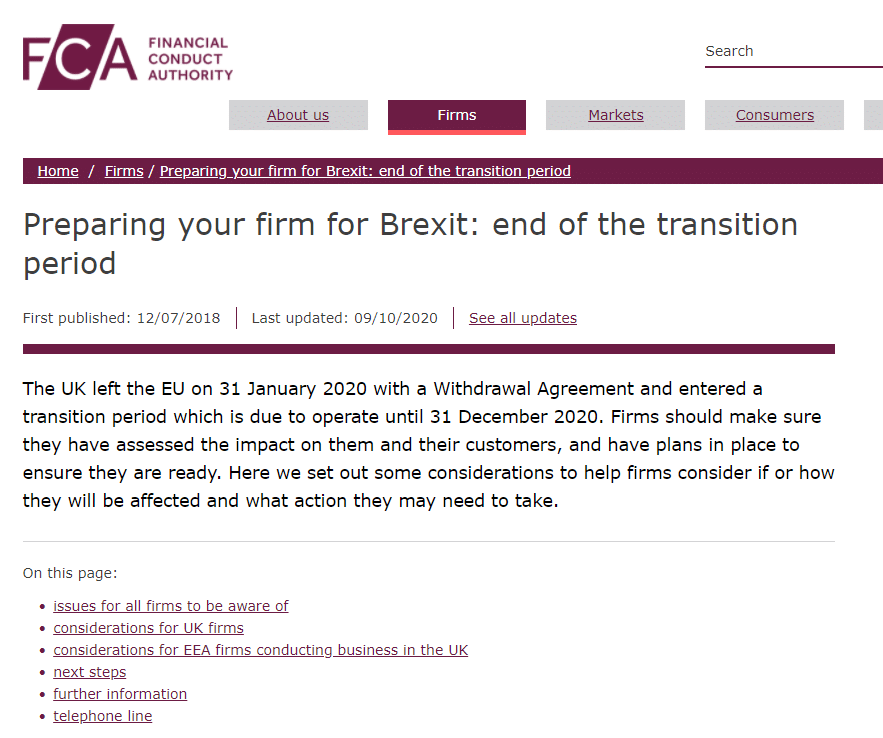Go to the telephone line section

click(103, 716)
